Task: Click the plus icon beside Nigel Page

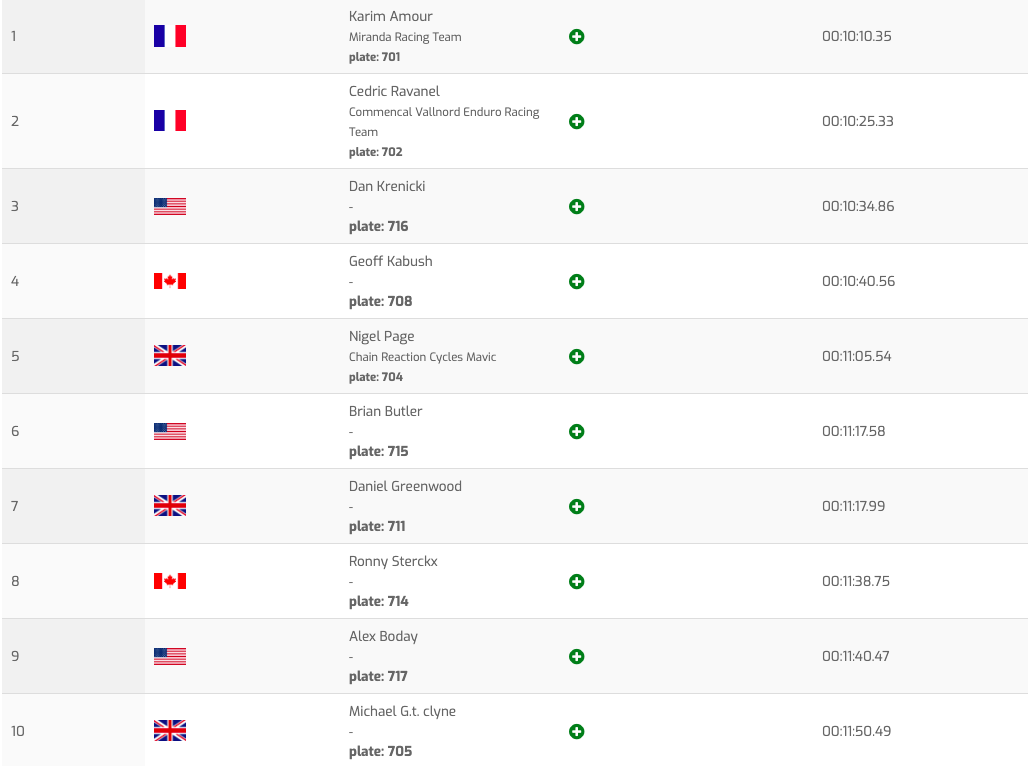Action: click(x=576, y=357)
